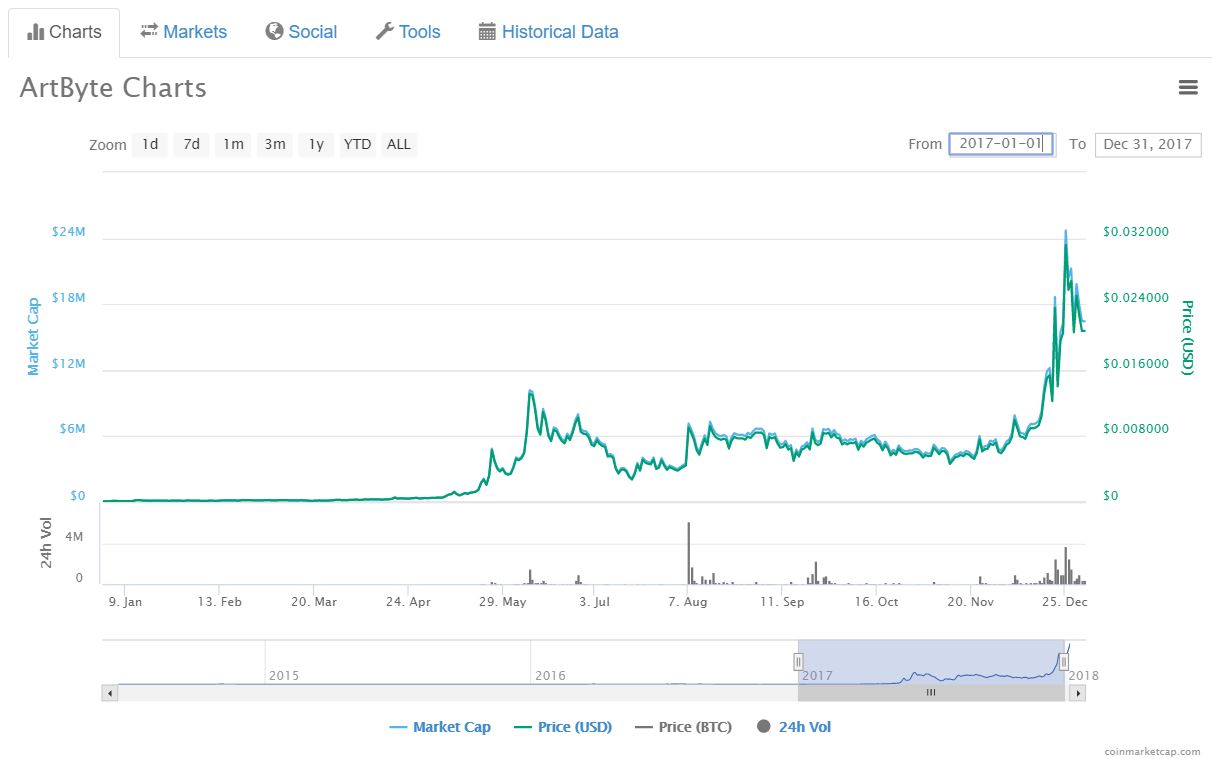This screenshot has width=1224, height=759.
Task: Open the Tools tab
Action: point(408,32)
